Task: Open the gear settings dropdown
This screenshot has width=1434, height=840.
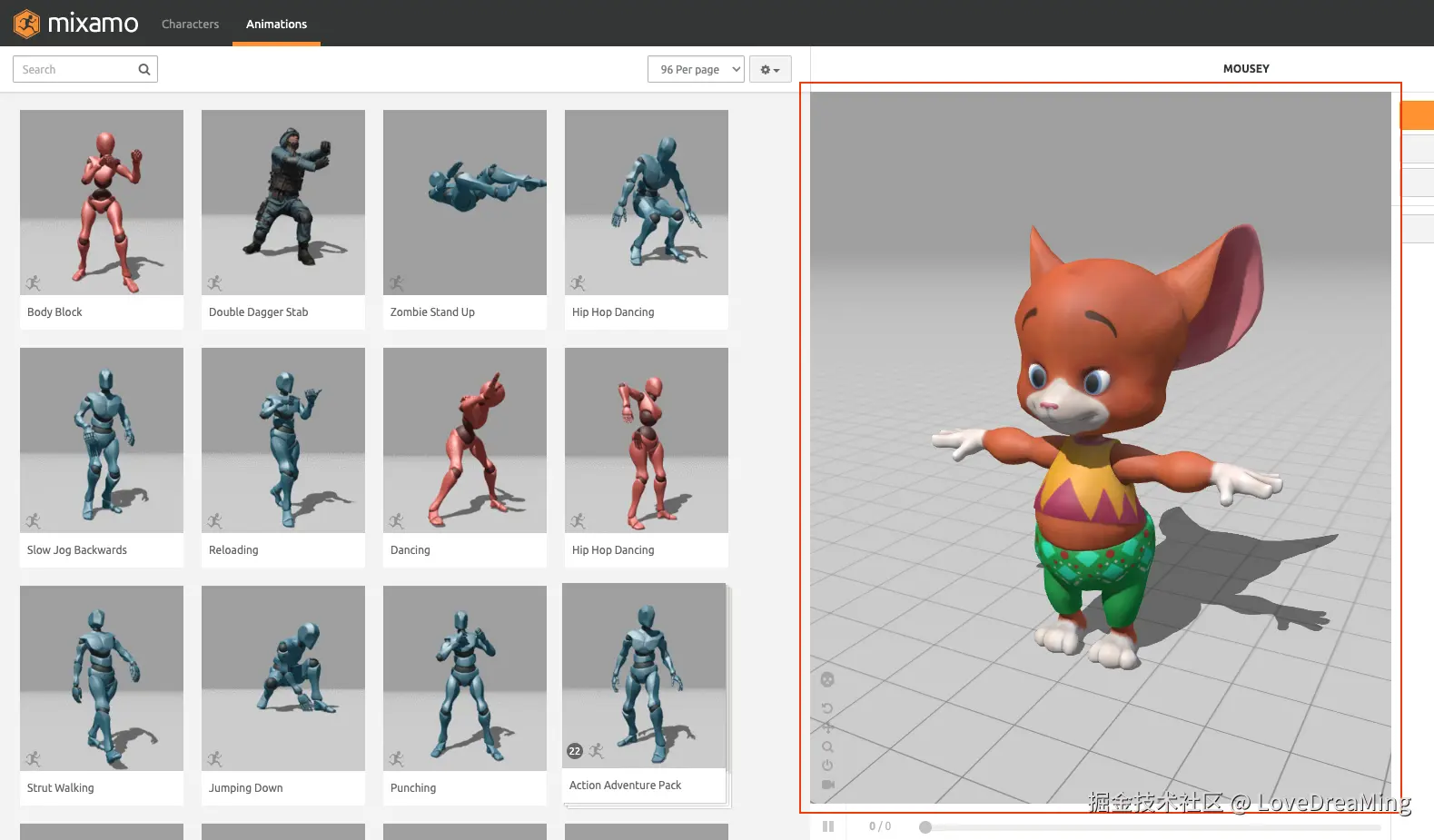Action: pyautogui.click(x=770, y=69)
